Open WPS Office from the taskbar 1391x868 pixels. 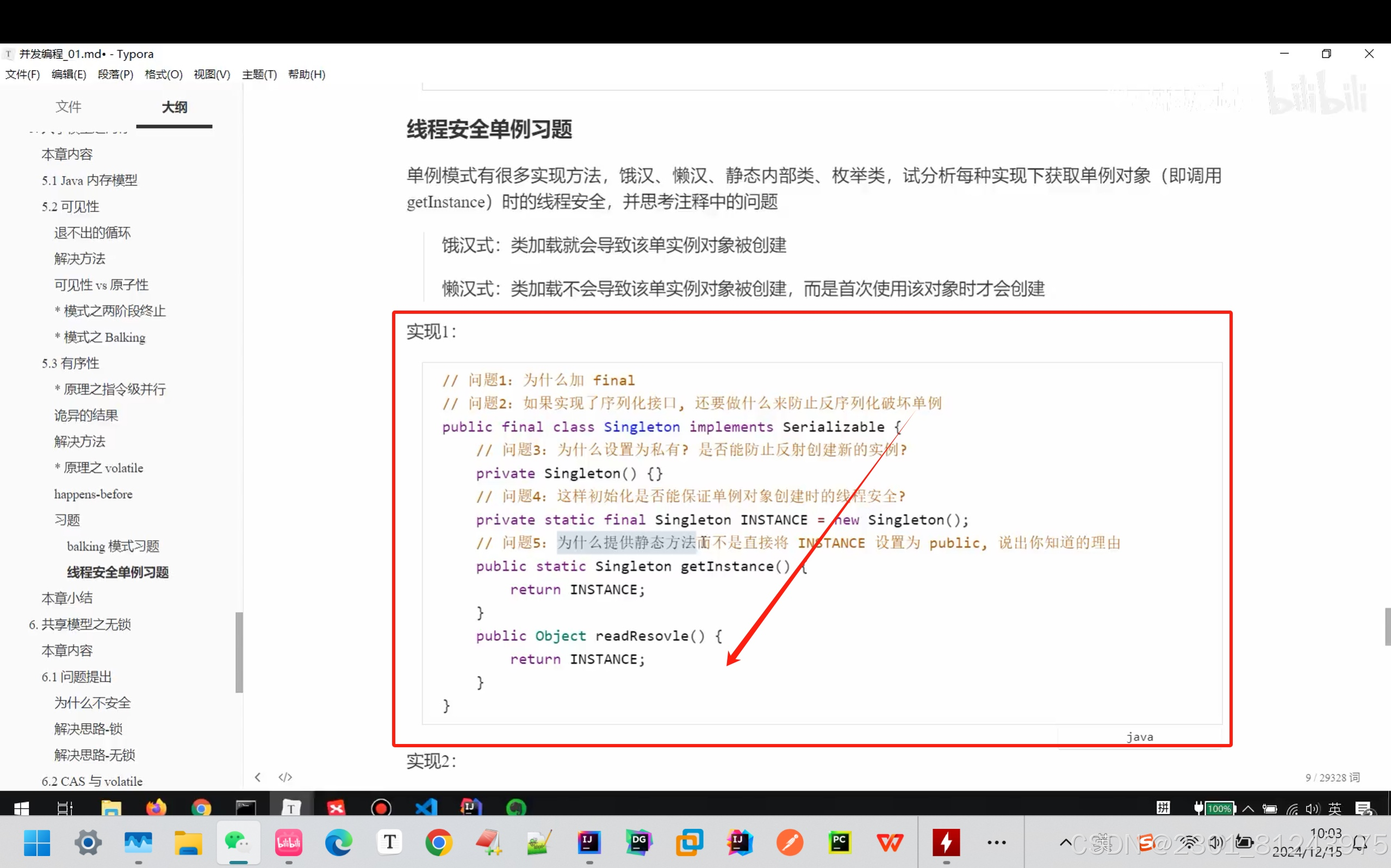890,843
